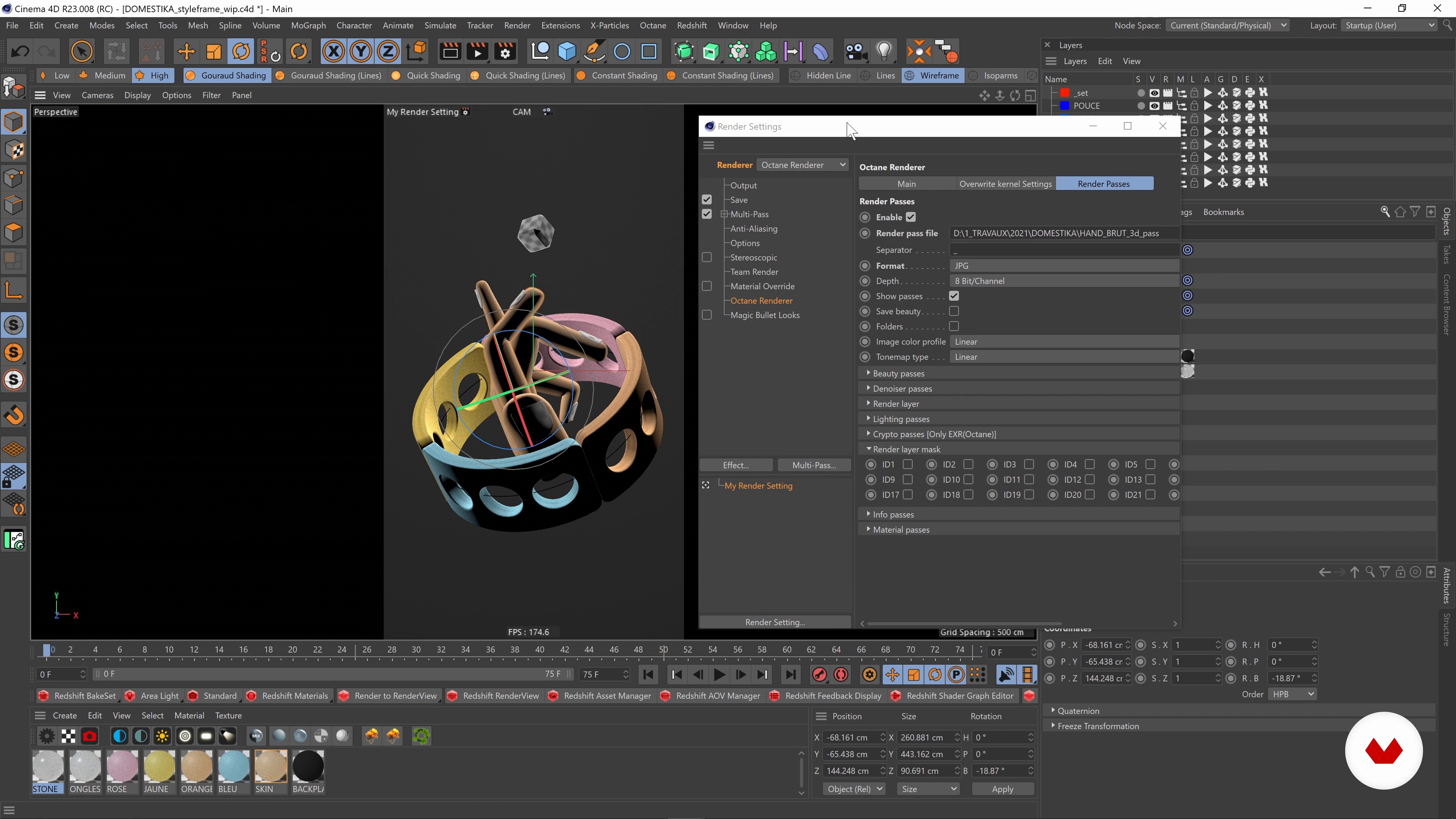
Task: Toggle the Enable render passes checkbox
Action: pyautogui.click(x=910, y=217)
